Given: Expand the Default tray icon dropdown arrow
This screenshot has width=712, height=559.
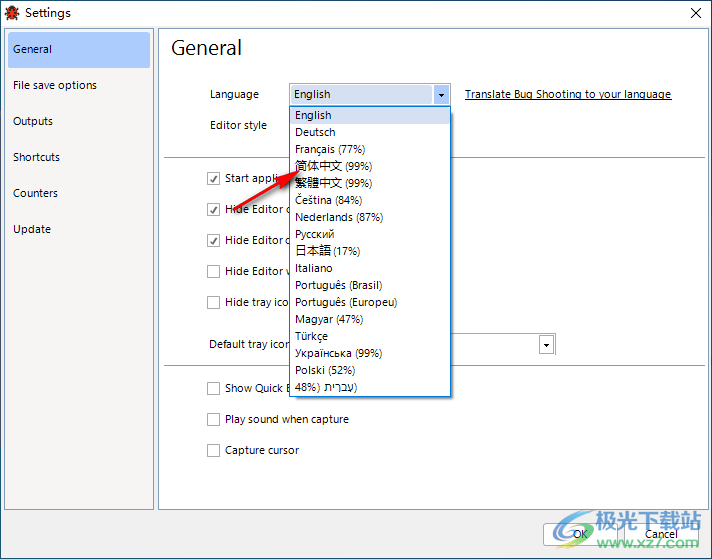Looking at the screenshot, I should point(546,345).
